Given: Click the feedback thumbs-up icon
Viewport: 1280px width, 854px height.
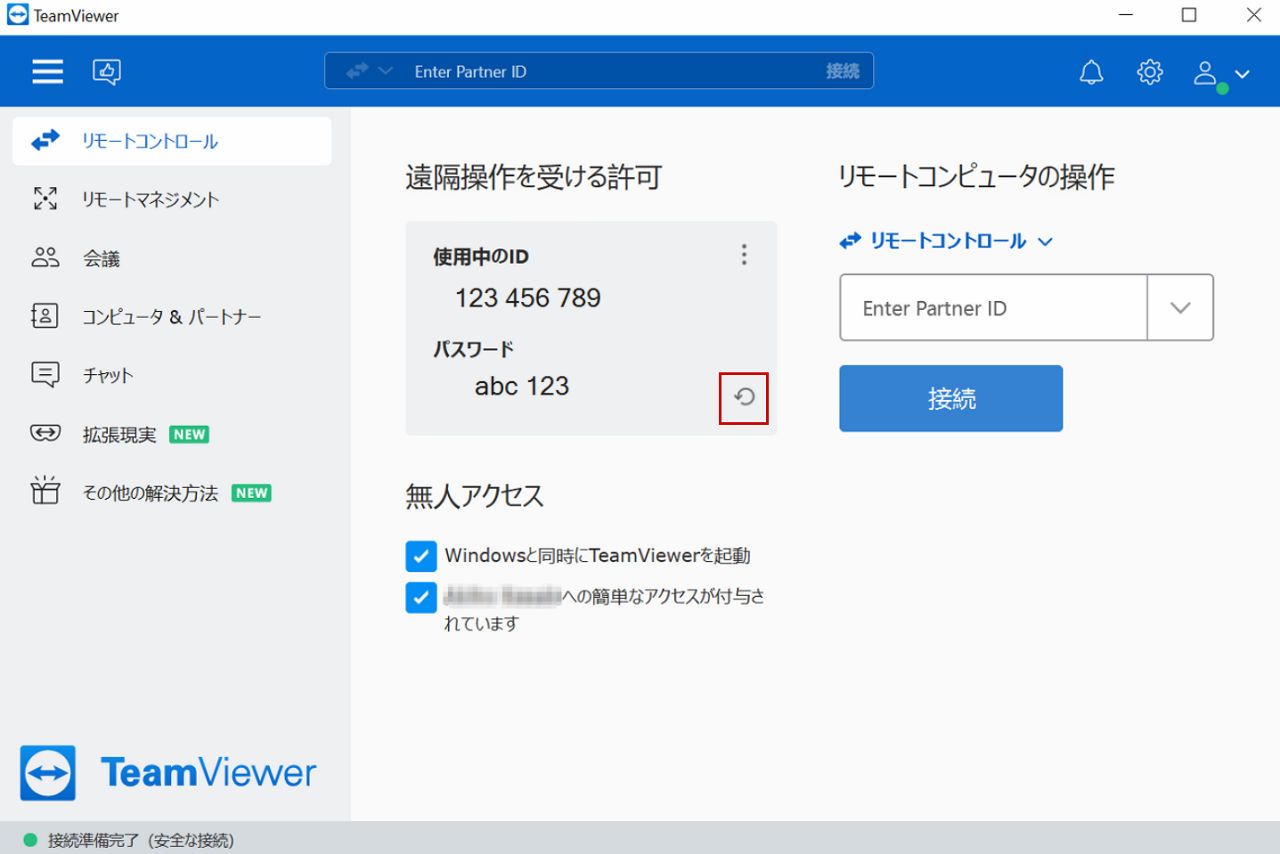Looking at the screenshot, I should point(107,71).
